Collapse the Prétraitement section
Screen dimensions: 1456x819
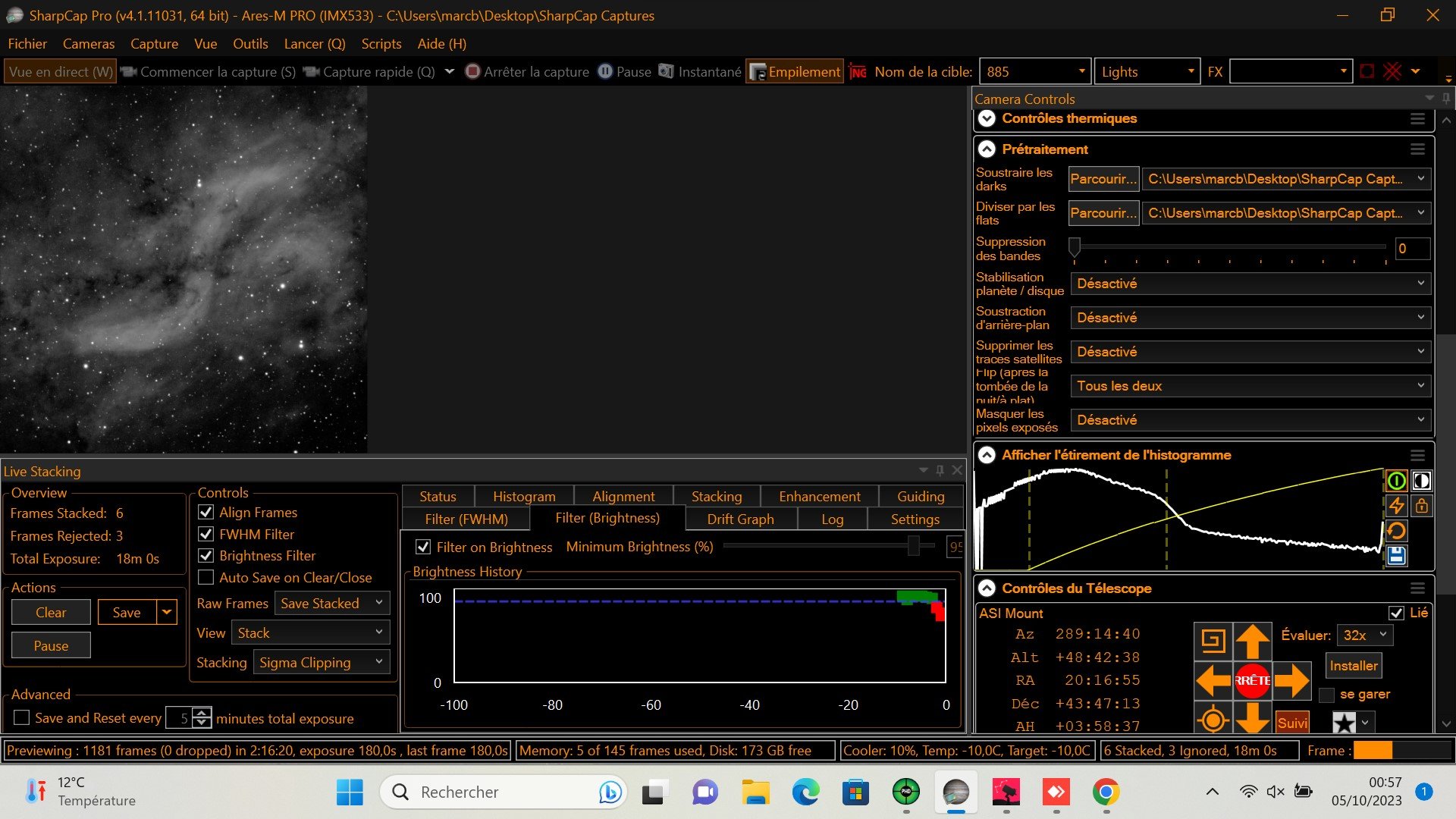pyautogui.click(x=987, y=149)
